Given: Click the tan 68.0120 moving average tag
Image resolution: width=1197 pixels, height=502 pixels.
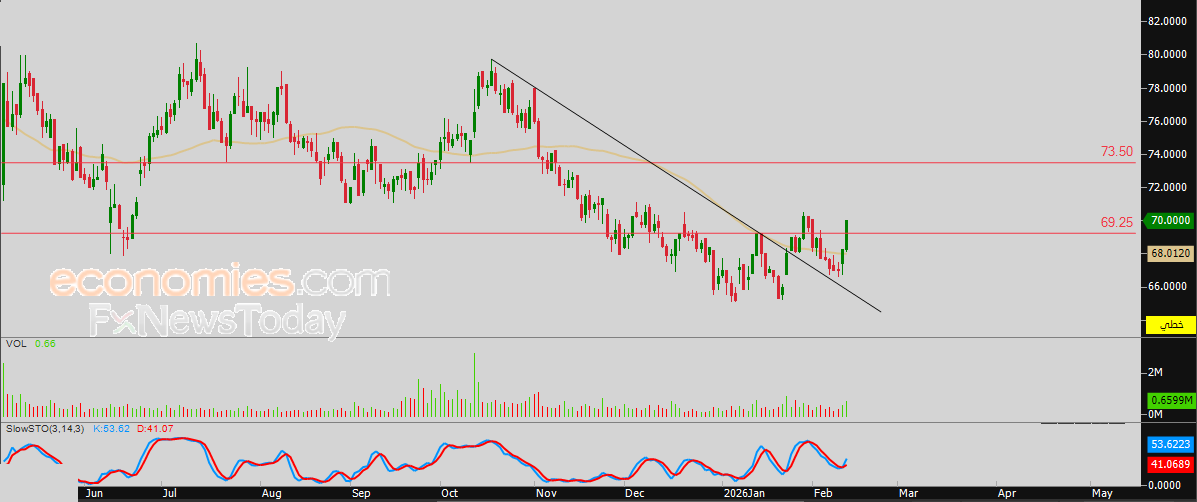Looking at the screenshot, I should tap(1170, 253).
